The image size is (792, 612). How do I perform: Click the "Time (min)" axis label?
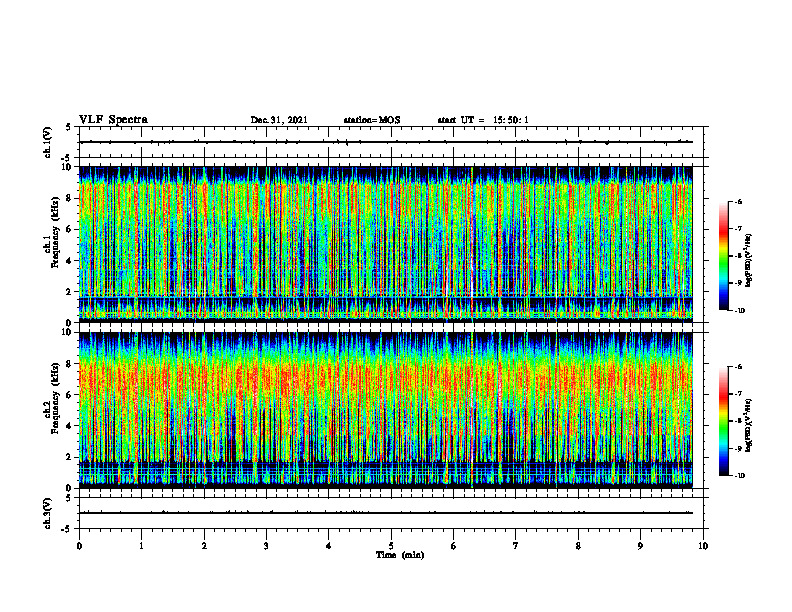click(400, 555)
